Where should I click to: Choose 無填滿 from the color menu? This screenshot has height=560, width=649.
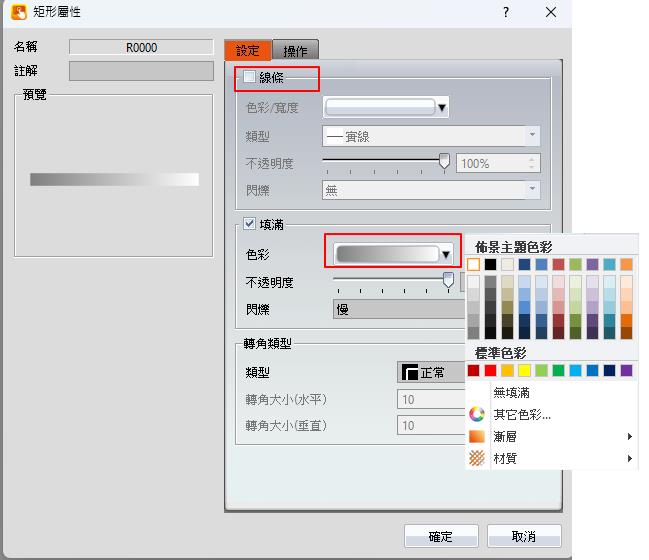point(511,393)
